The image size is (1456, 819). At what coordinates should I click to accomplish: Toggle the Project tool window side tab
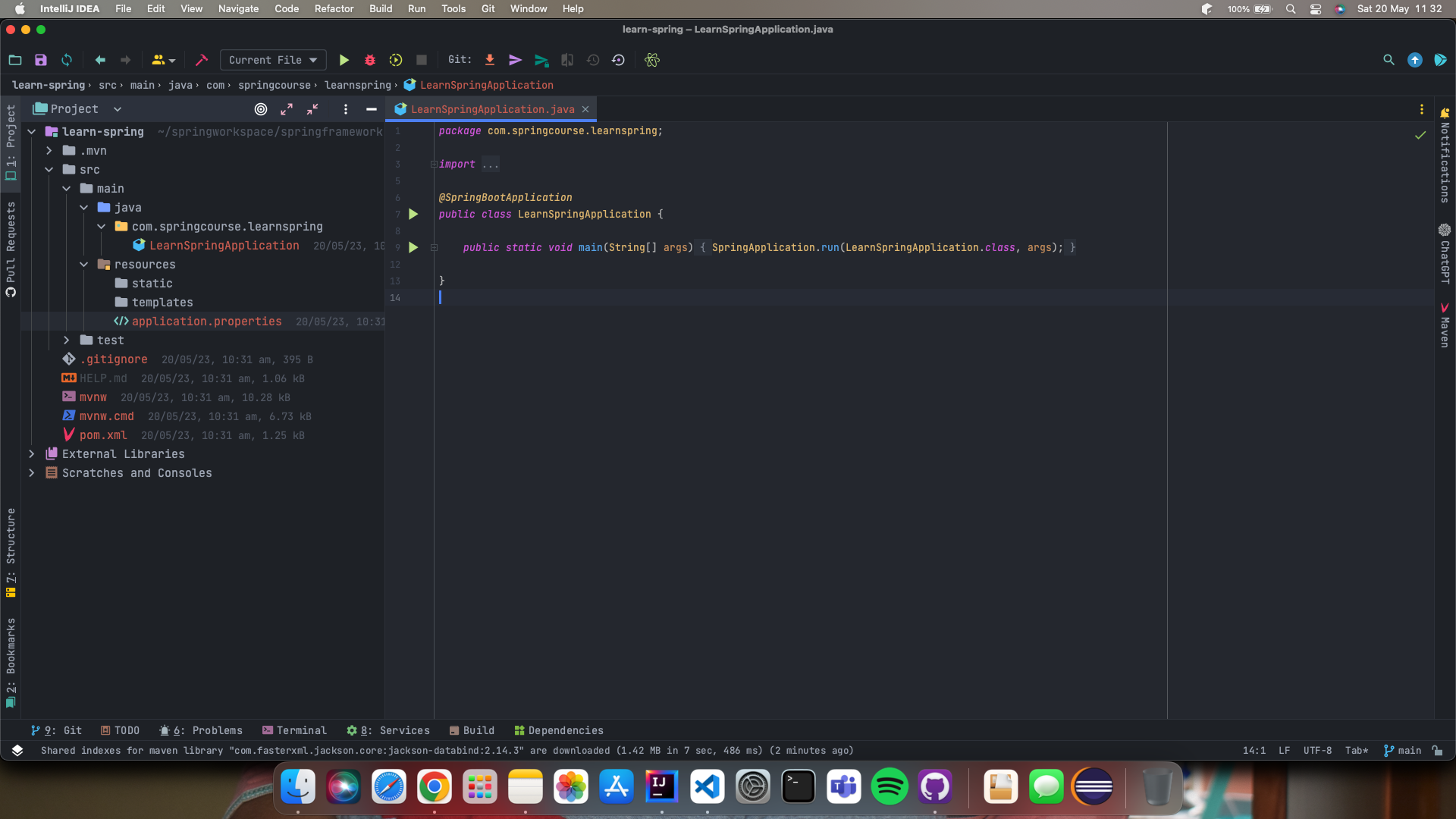[11, 143]
